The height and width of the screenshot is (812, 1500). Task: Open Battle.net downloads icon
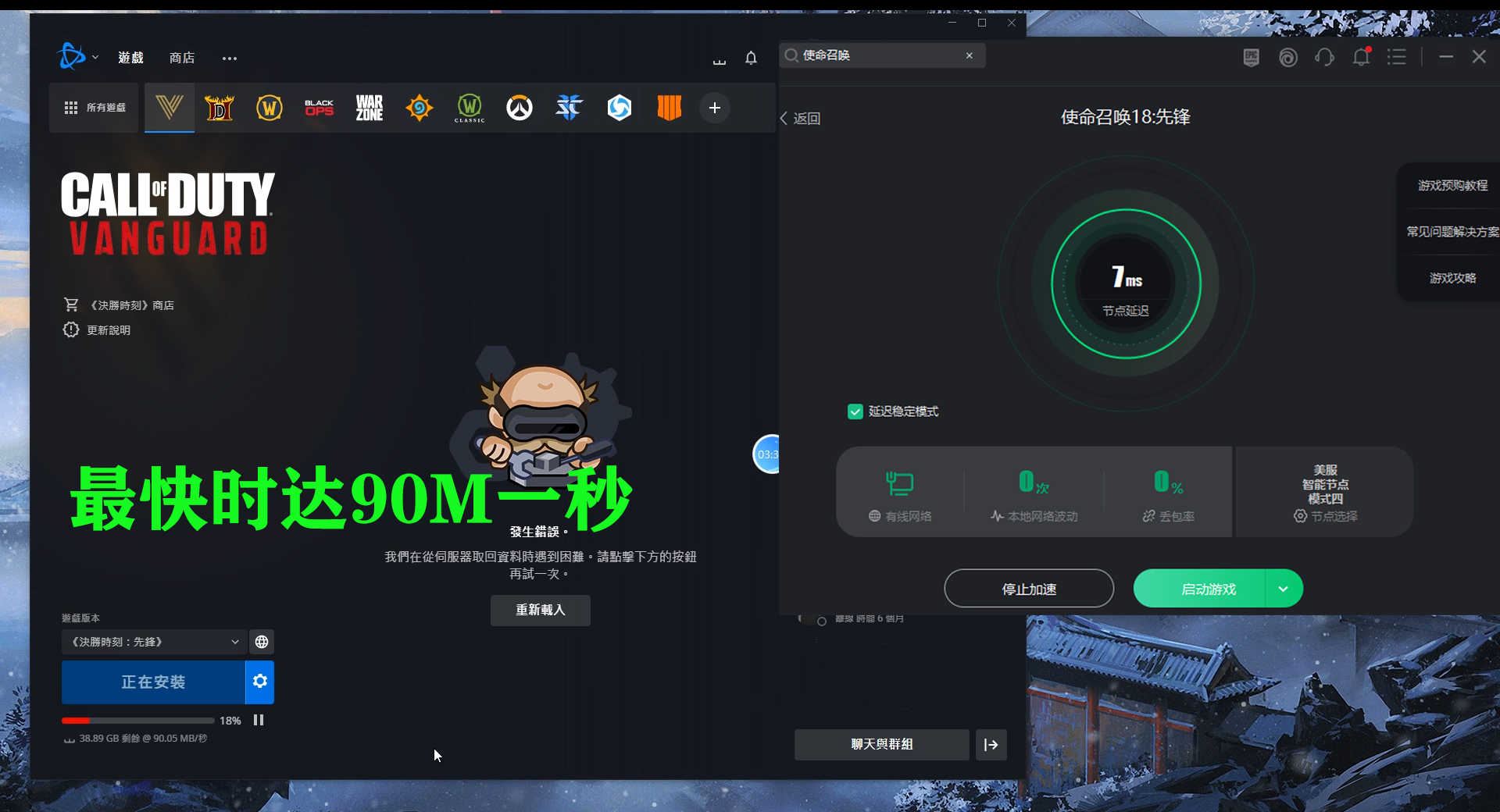(720, 59)
